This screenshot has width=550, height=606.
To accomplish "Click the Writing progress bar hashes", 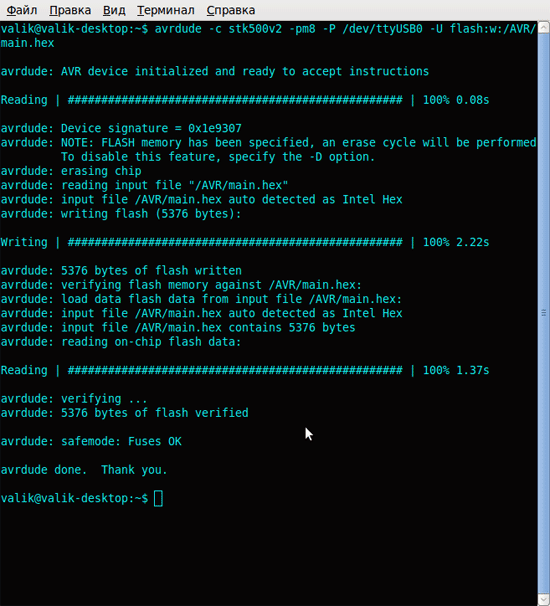I will tap(235, 242).
